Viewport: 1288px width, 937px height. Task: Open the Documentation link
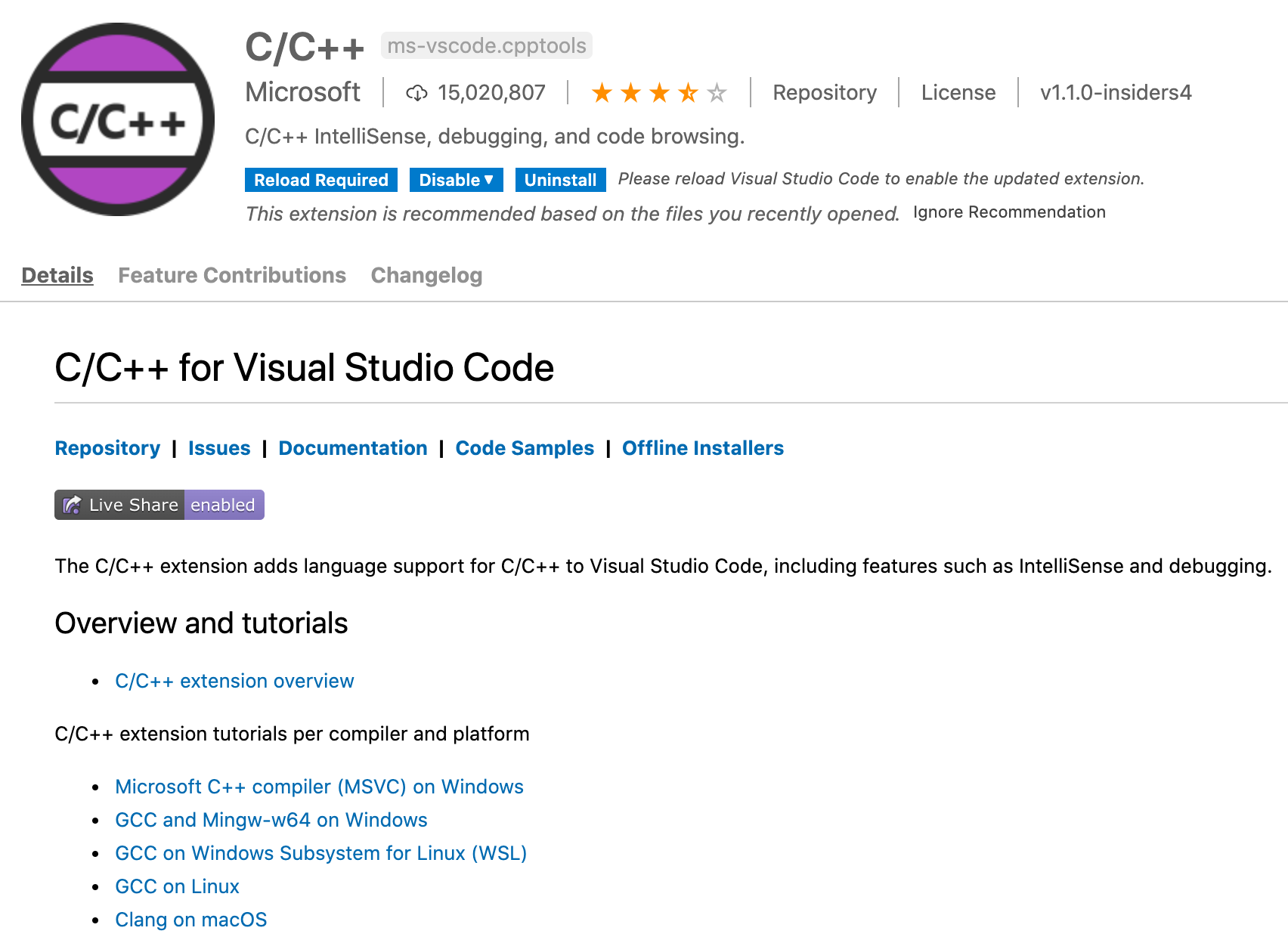(353, 448)
